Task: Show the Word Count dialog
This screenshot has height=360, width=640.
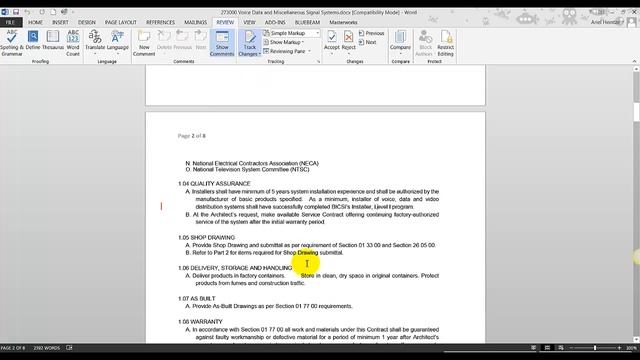Action: click(73, 43)
